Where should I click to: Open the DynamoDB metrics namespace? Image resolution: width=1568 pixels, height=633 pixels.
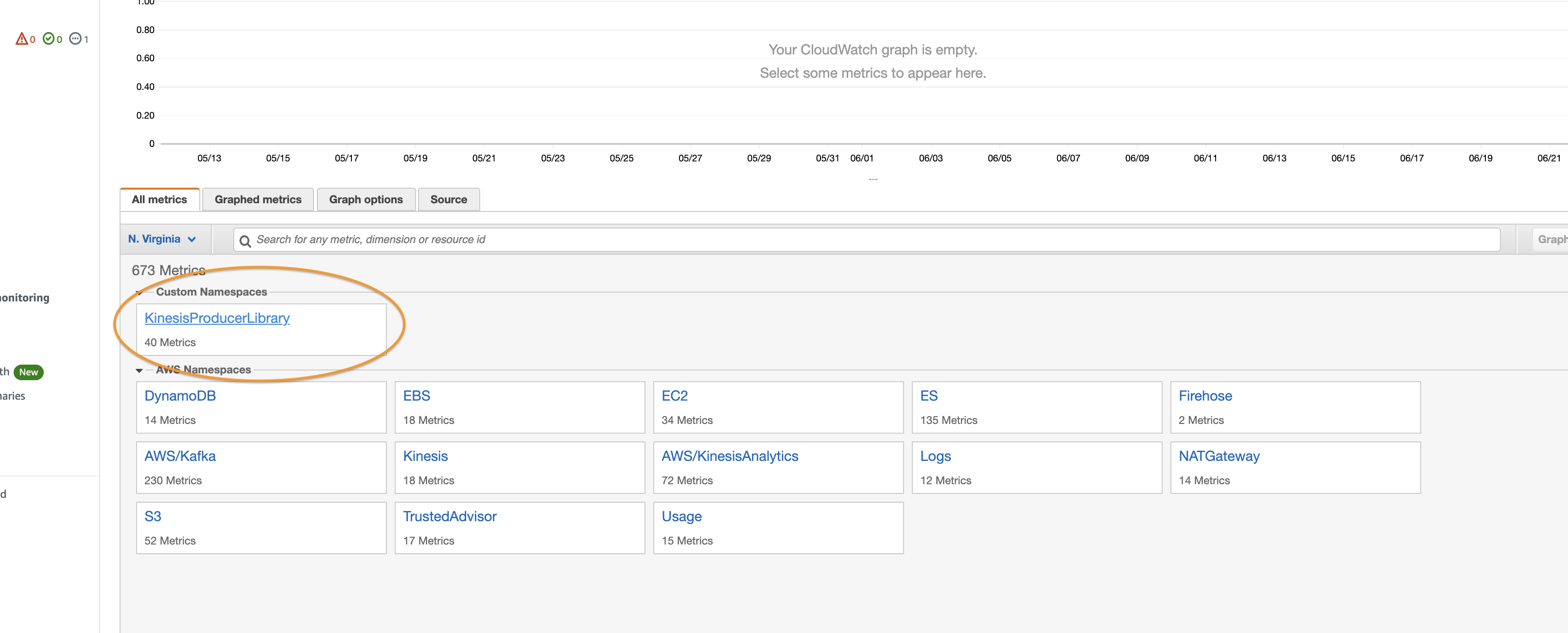click(180, 396)
